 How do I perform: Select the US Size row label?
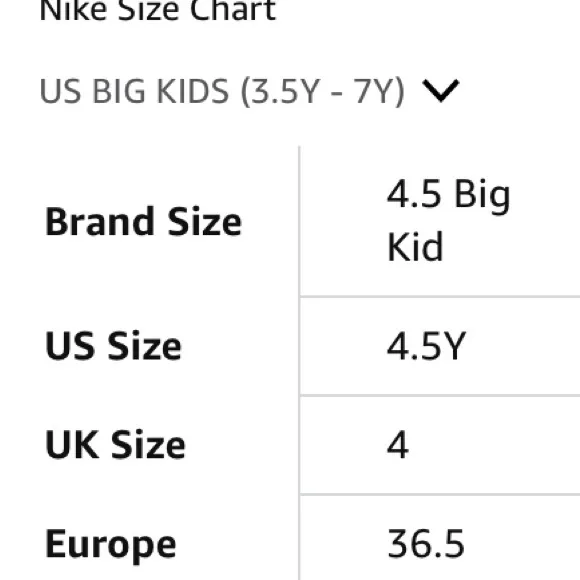[x=113, y=345]
